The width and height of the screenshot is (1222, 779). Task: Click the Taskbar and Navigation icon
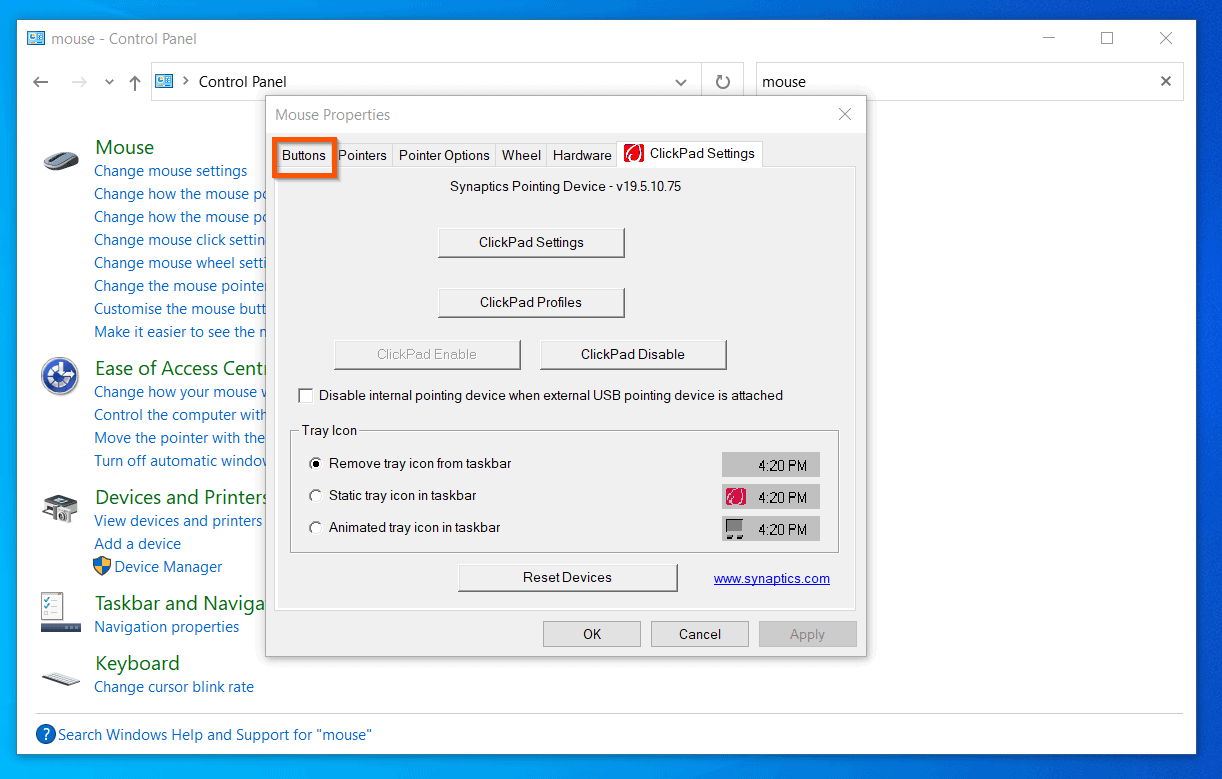click(x=60, y=613)
